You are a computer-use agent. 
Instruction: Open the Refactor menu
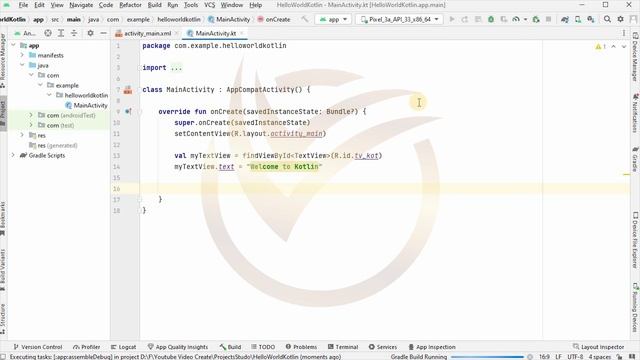click(130, 5)
